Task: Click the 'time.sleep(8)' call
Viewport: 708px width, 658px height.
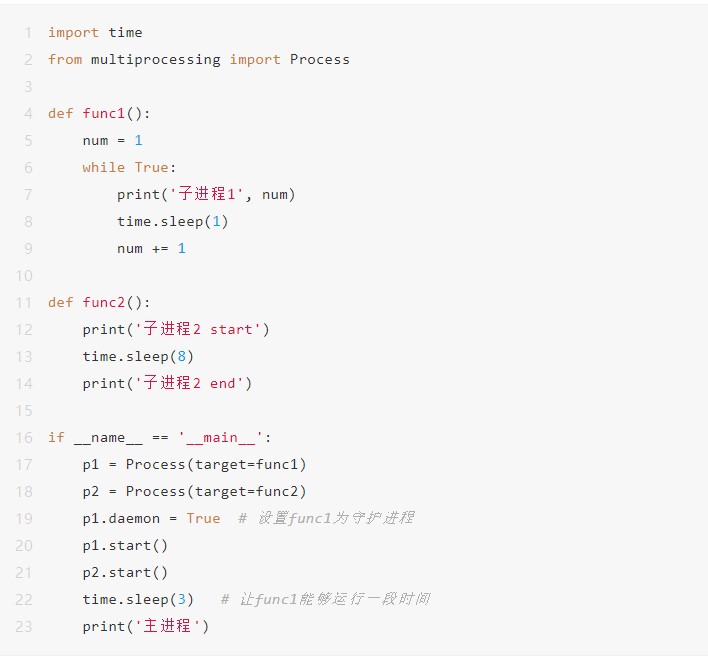Action: tap(138, 356)
